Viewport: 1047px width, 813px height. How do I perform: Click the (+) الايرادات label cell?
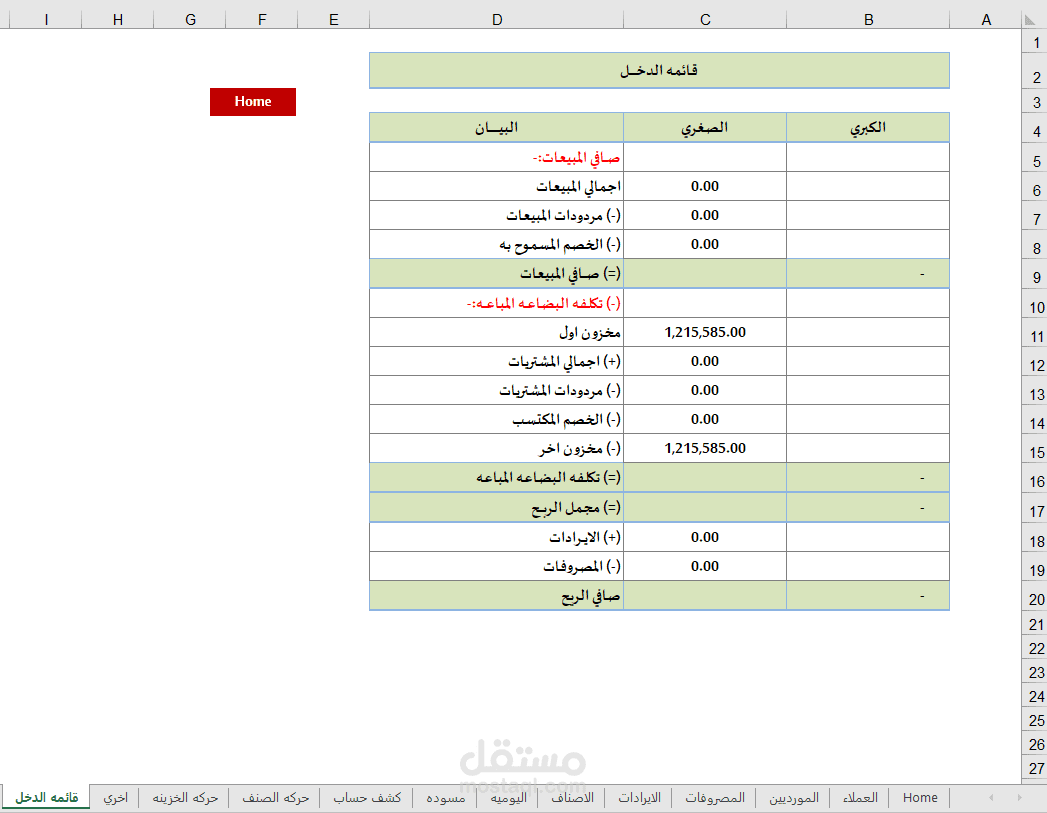click(496, 537)
